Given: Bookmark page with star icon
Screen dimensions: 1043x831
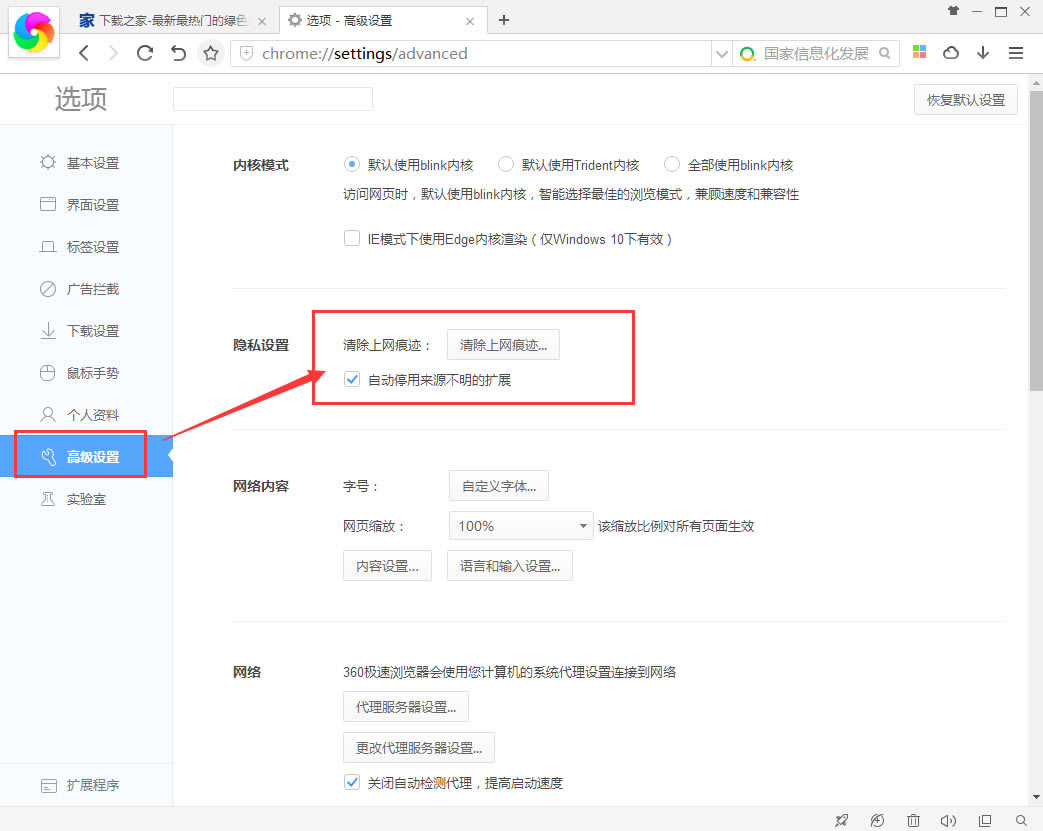Looking at the screenshot, I should click(211, 54).
